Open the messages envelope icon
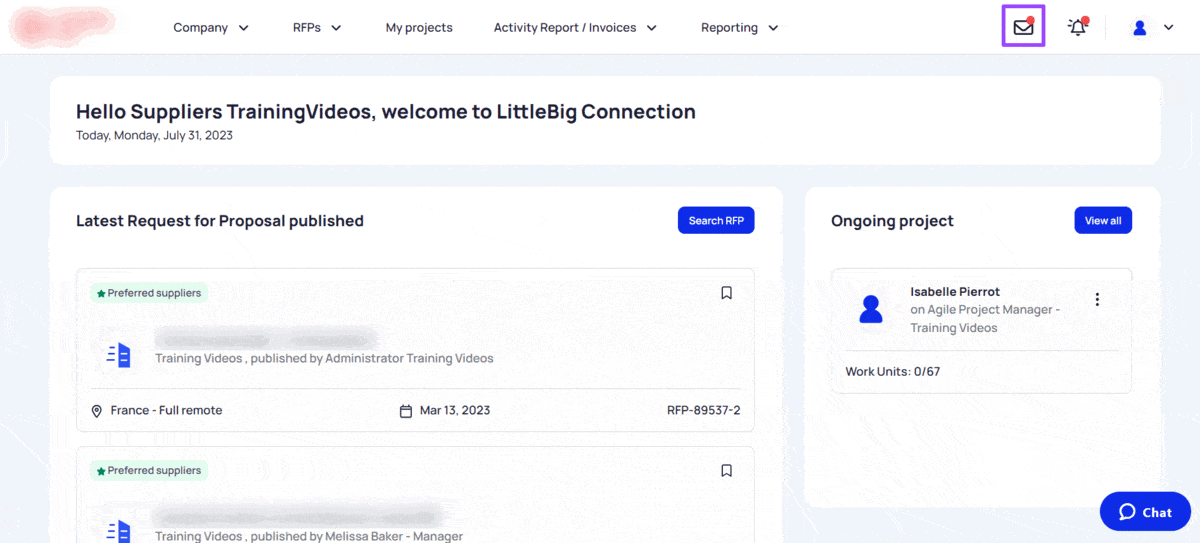 click(1023, 27)
